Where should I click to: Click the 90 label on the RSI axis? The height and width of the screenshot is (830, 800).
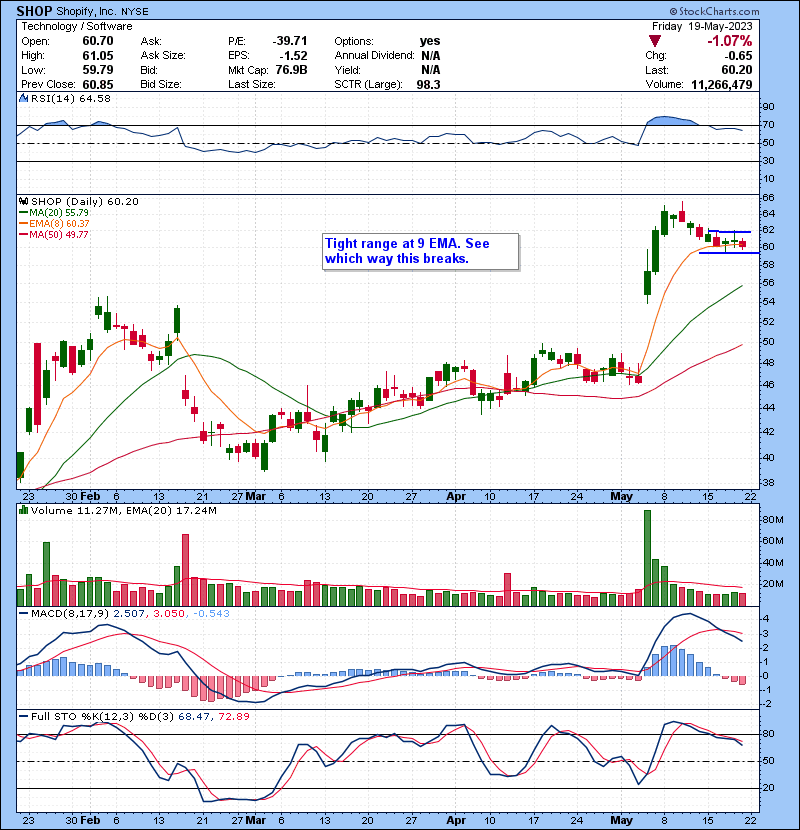click(768, 107)
